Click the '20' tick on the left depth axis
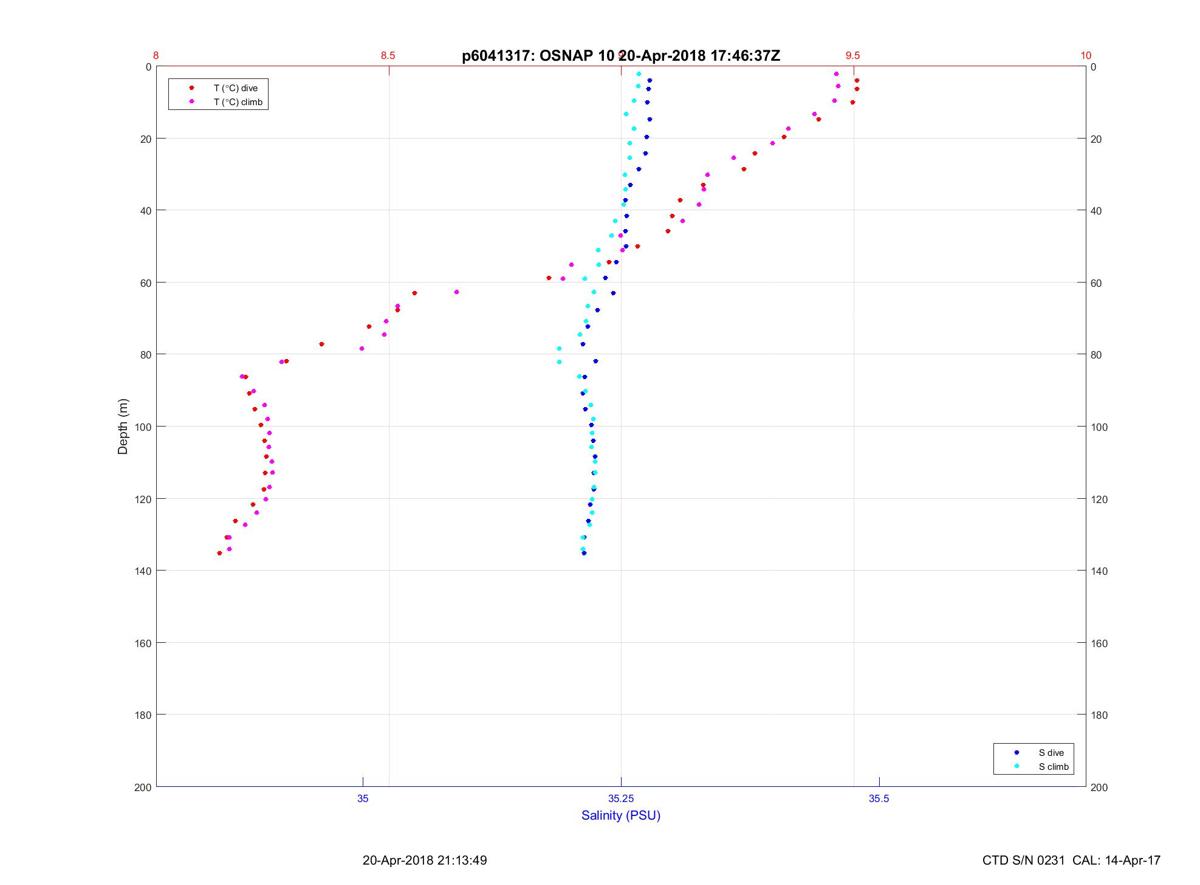Screen dimensions: 1200x885 (145, 139)
